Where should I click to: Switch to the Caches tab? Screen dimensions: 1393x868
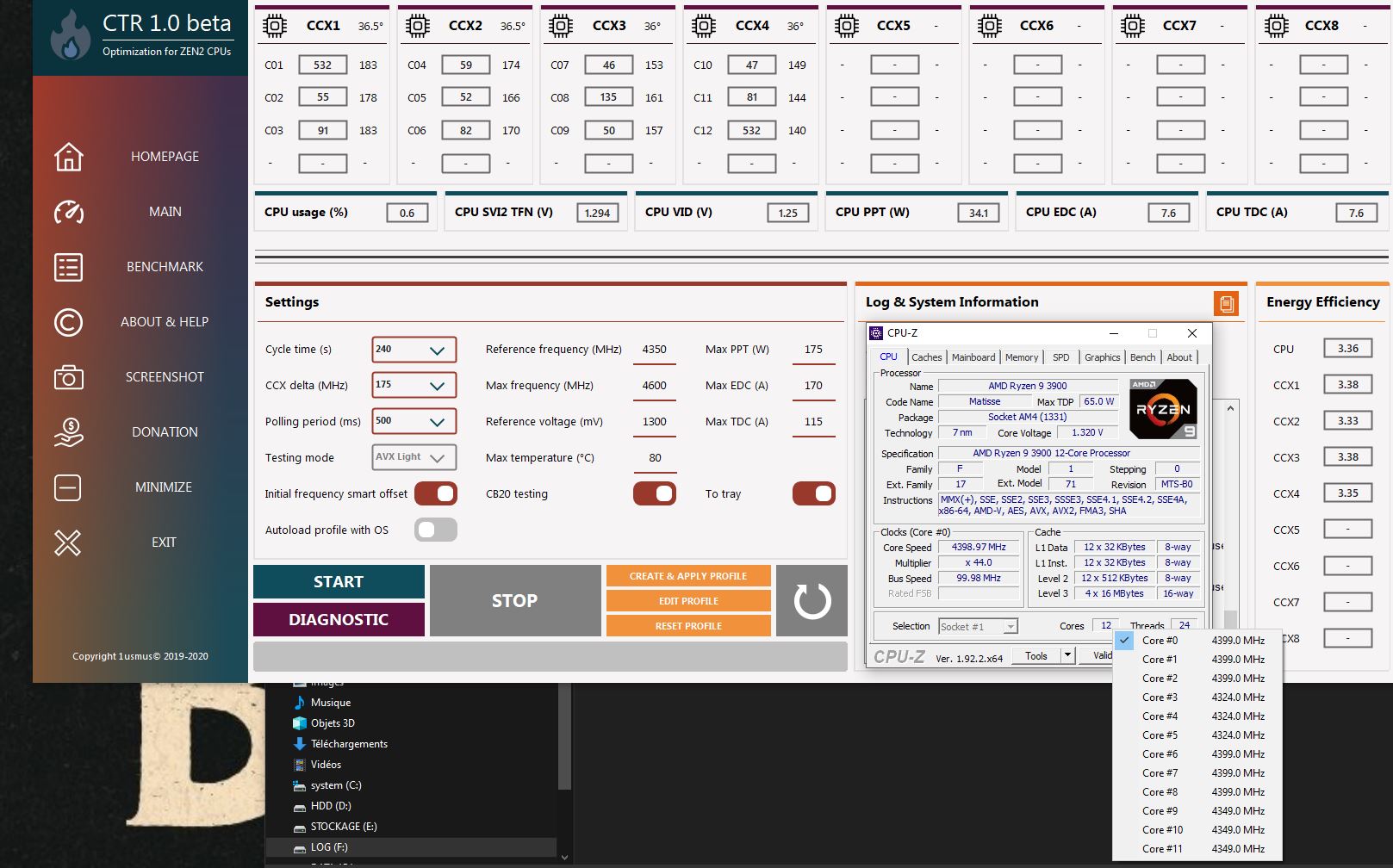pos(927,357)
